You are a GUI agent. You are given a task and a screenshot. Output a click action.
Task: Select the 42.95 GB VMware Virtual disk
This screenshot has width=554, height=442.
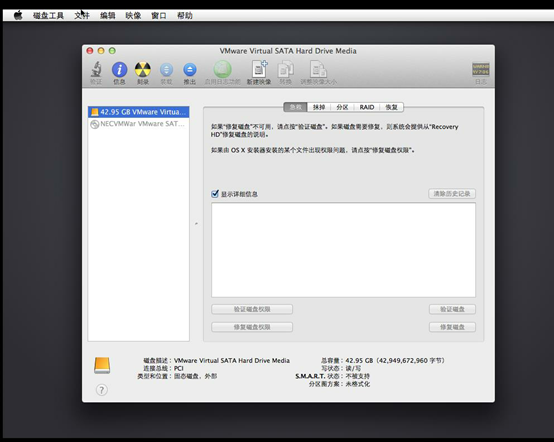tap(138, 112)
